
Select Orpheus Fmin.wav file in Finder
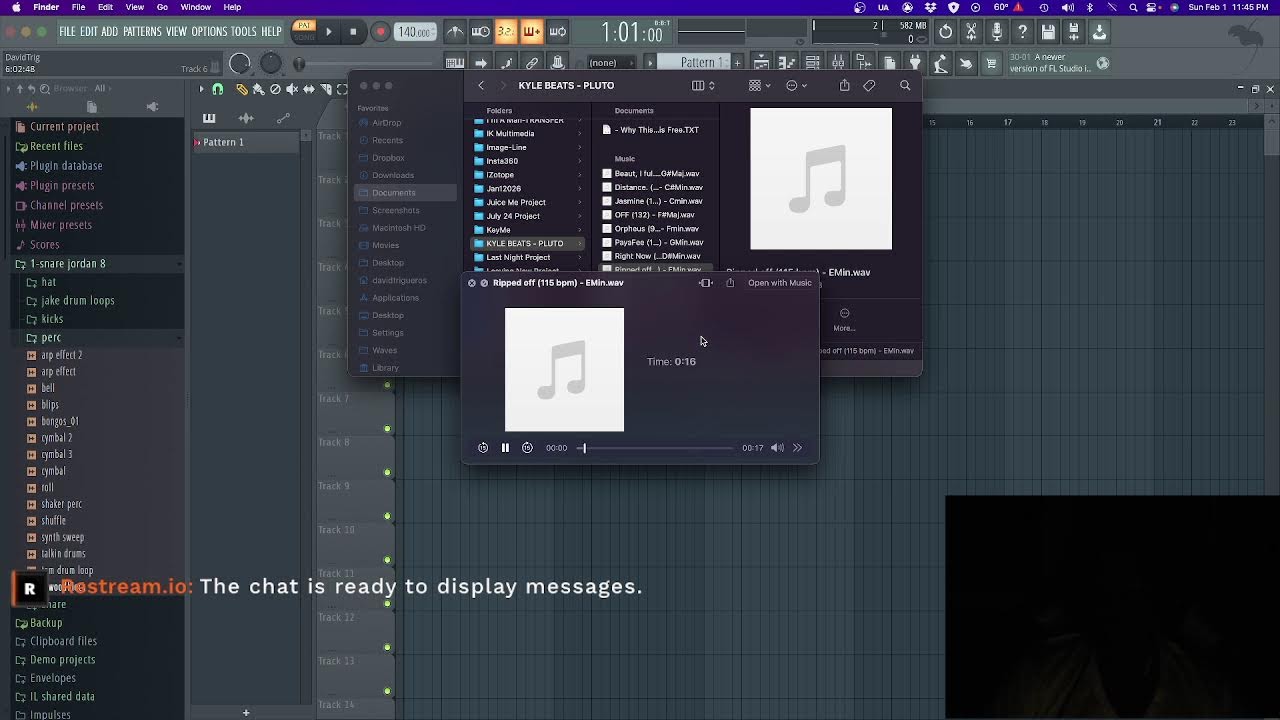pos(655,229)
